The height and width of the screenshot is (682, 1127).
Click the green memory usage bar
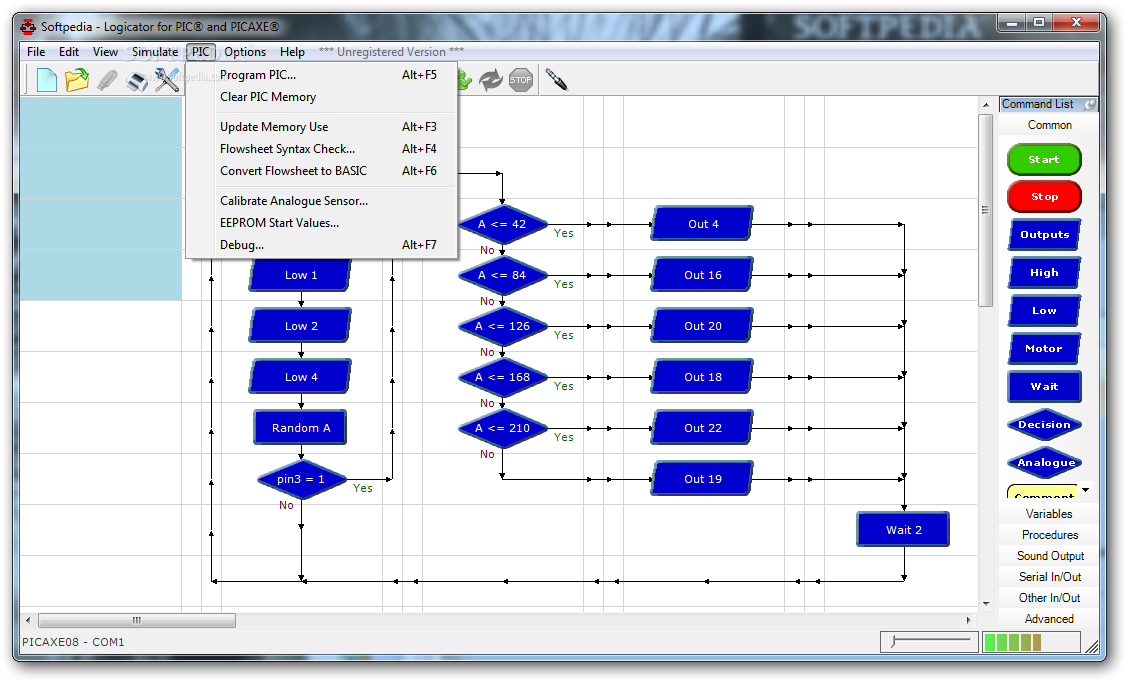click(1031, 642)
